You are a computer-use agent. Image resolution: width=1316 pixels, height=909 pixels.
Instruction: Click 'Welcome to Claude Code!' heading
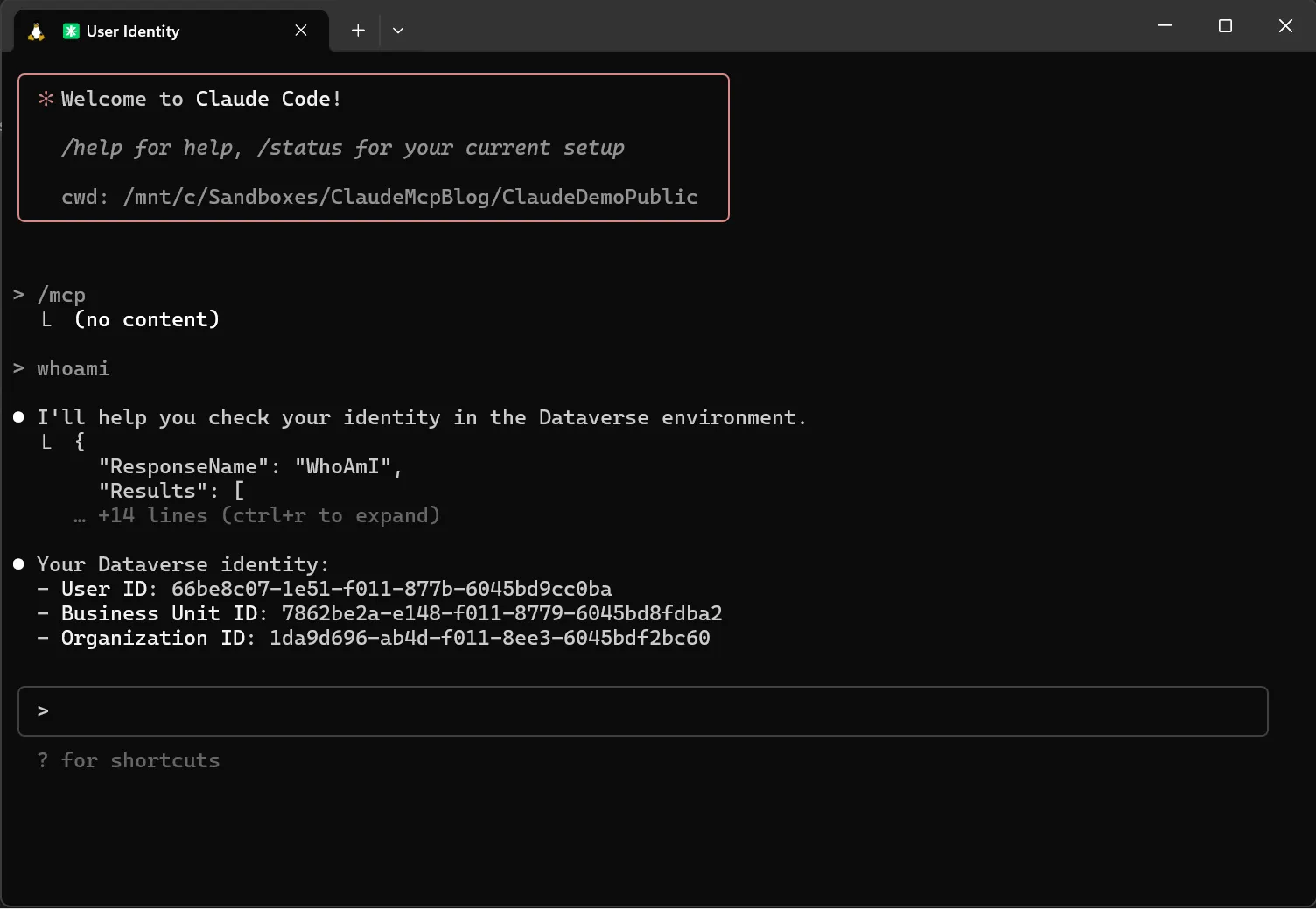(x=201, y=99)
